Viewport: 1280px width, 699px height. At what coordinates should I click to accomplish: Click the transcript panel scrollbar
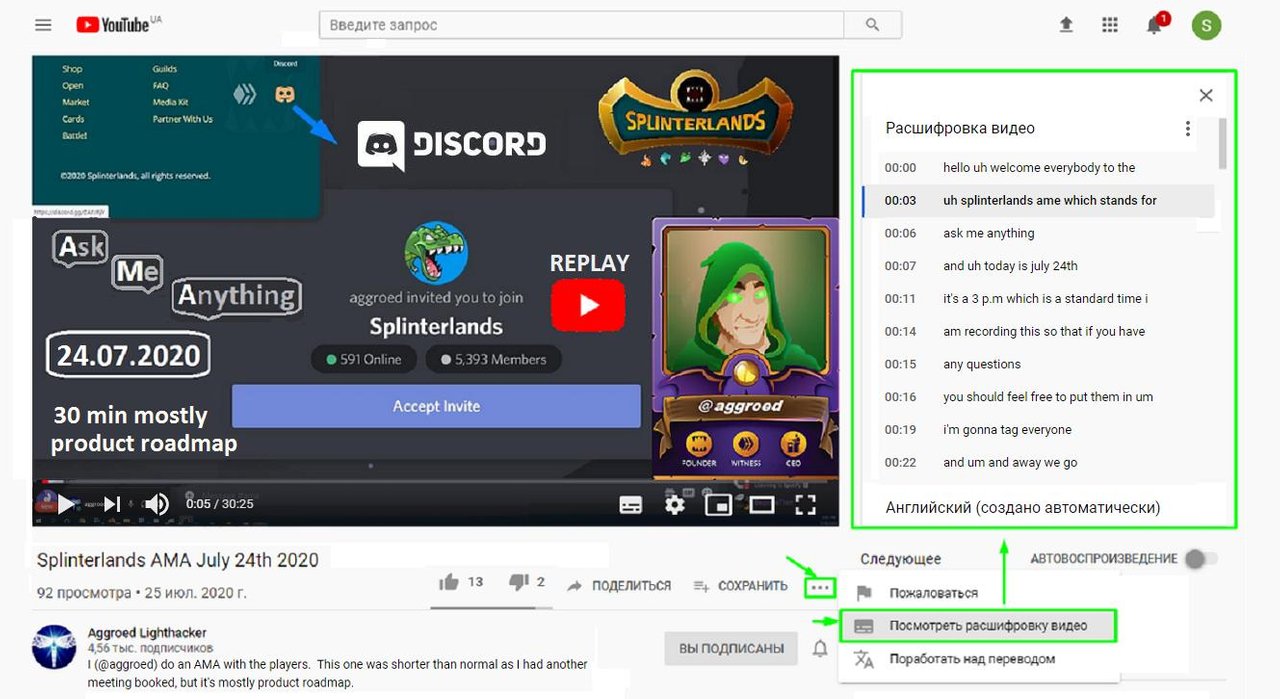coord(1222,143)
